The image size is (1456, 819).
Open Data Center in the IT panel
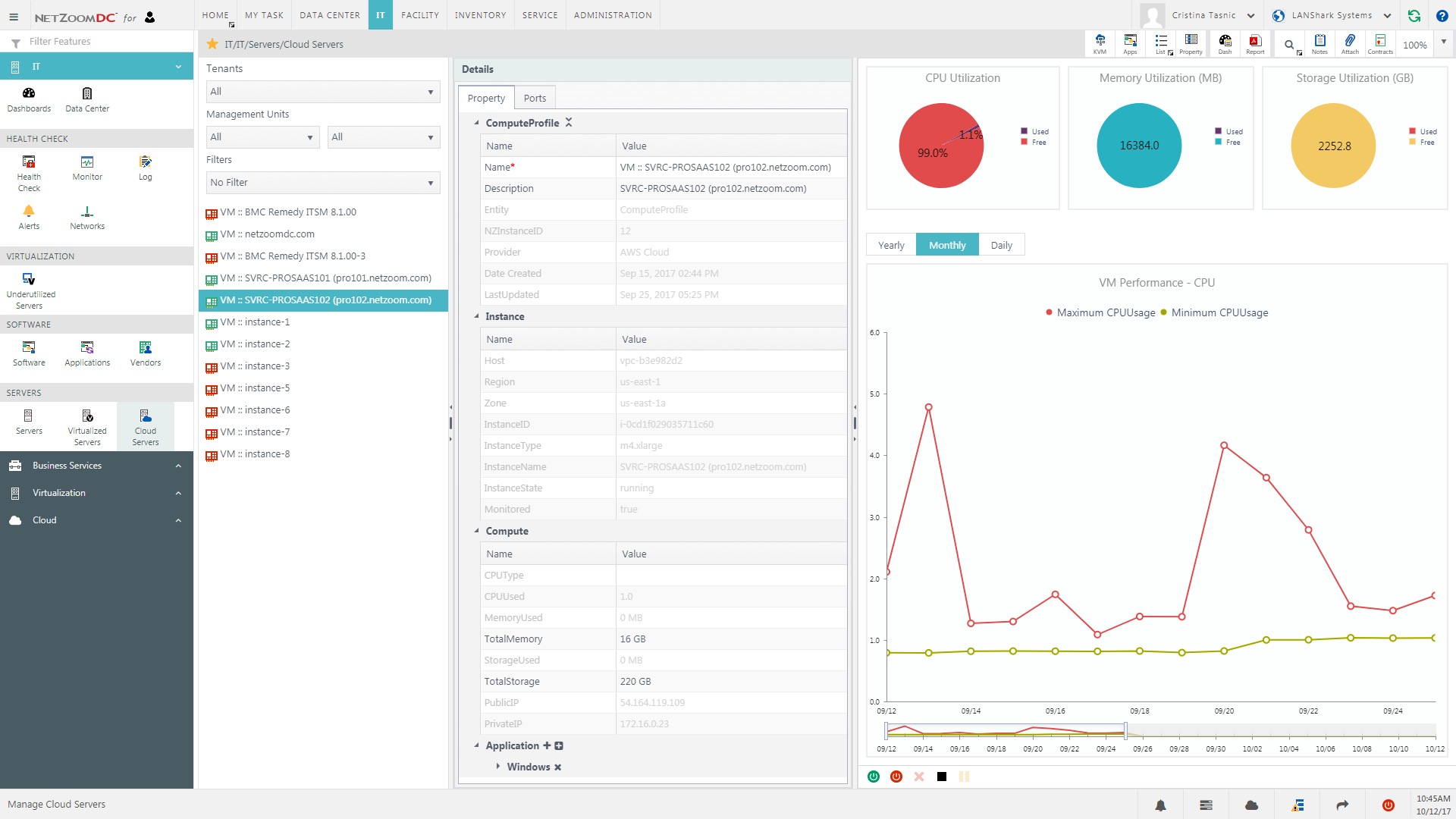point(87,99)
